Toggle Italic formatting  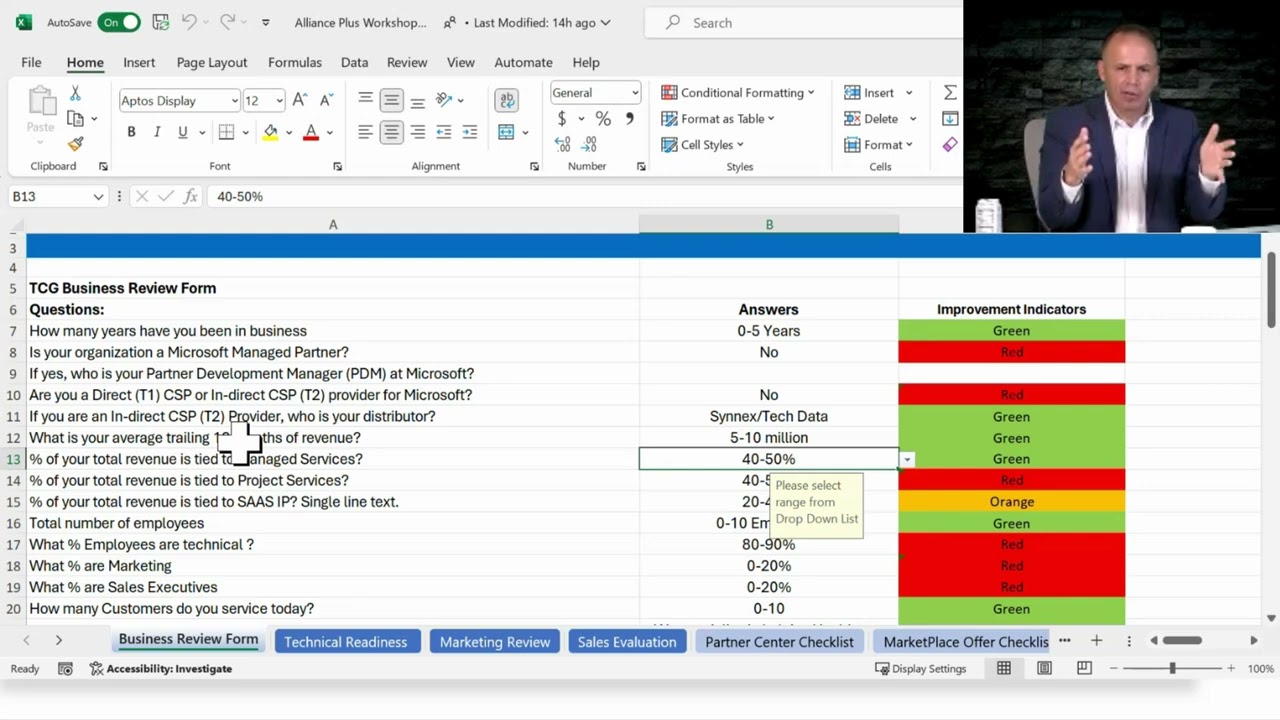pyautogui.click(x=157, y=132)
